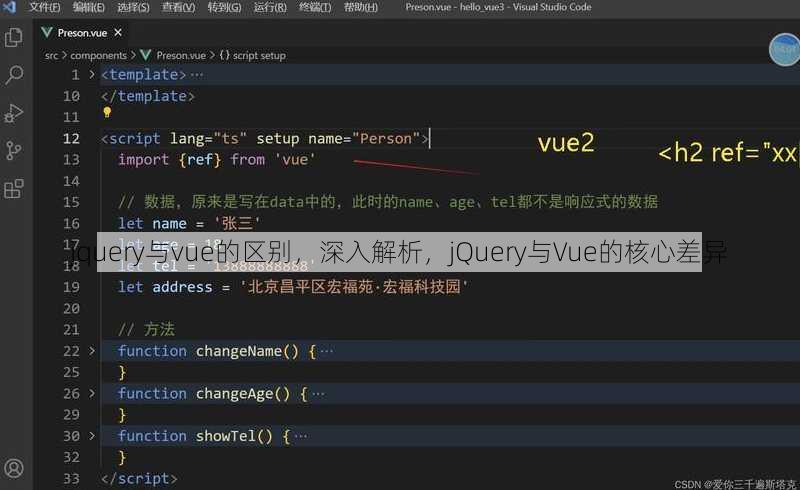Click the let address variable name
This screenshot has width=800, height=490.
click(182, 287)
